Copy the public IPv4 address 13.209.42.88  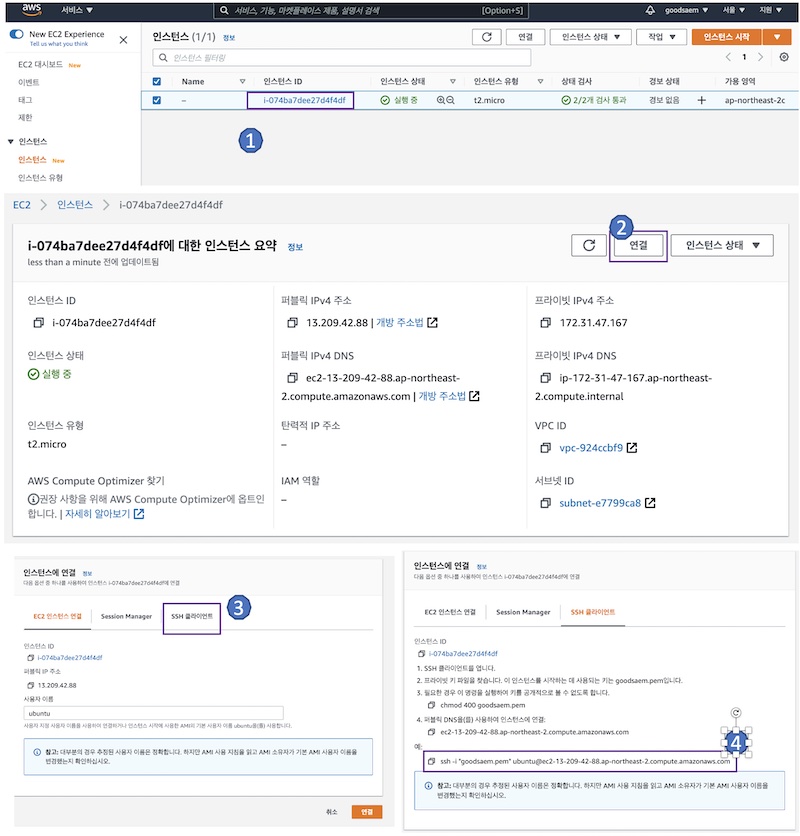coord(292,323)
